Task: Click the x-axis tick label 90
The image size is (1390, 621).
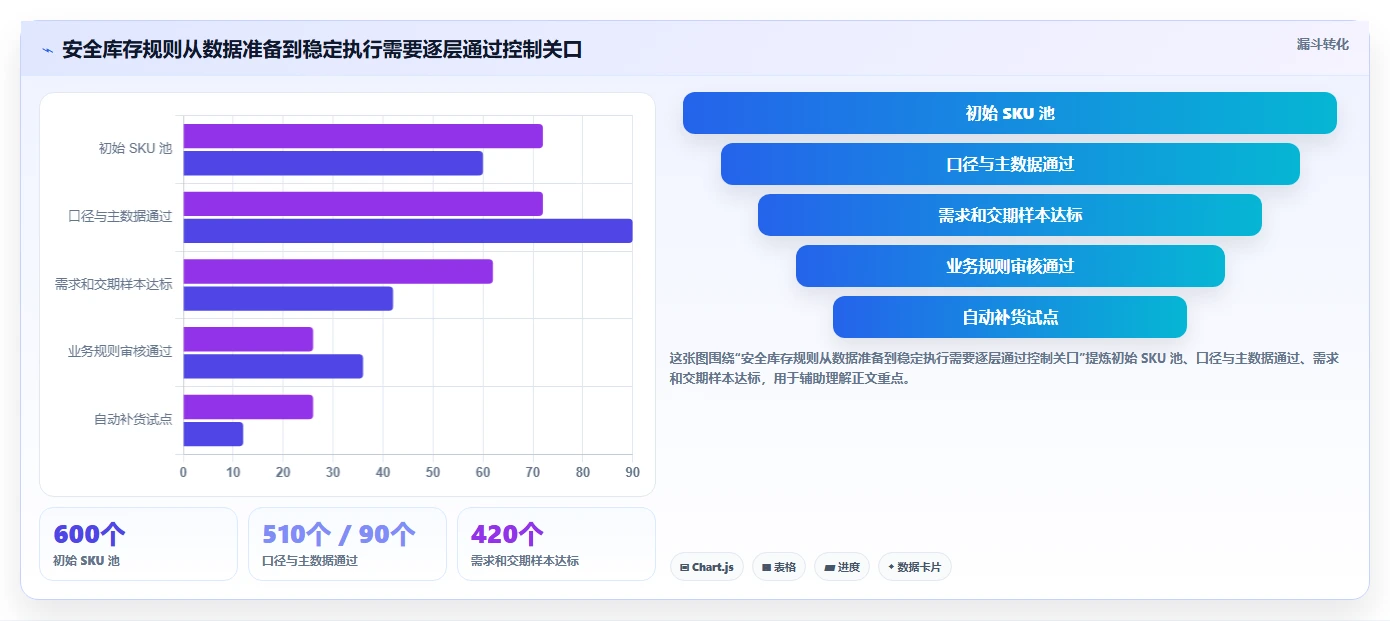Action: [632, 472]
